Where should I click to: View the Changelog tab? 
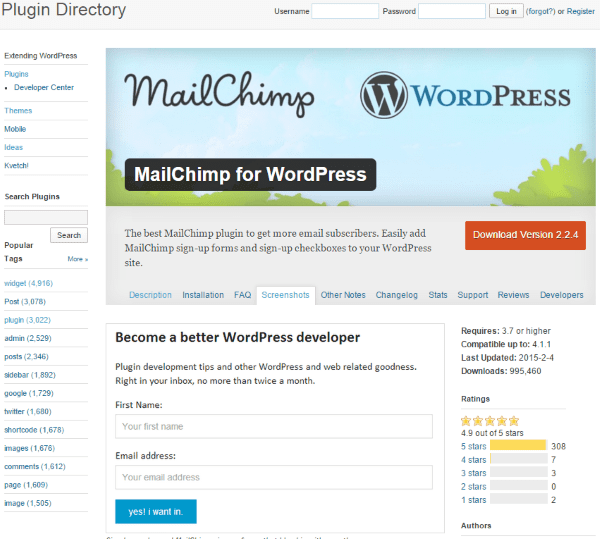[x=396, y=295]
